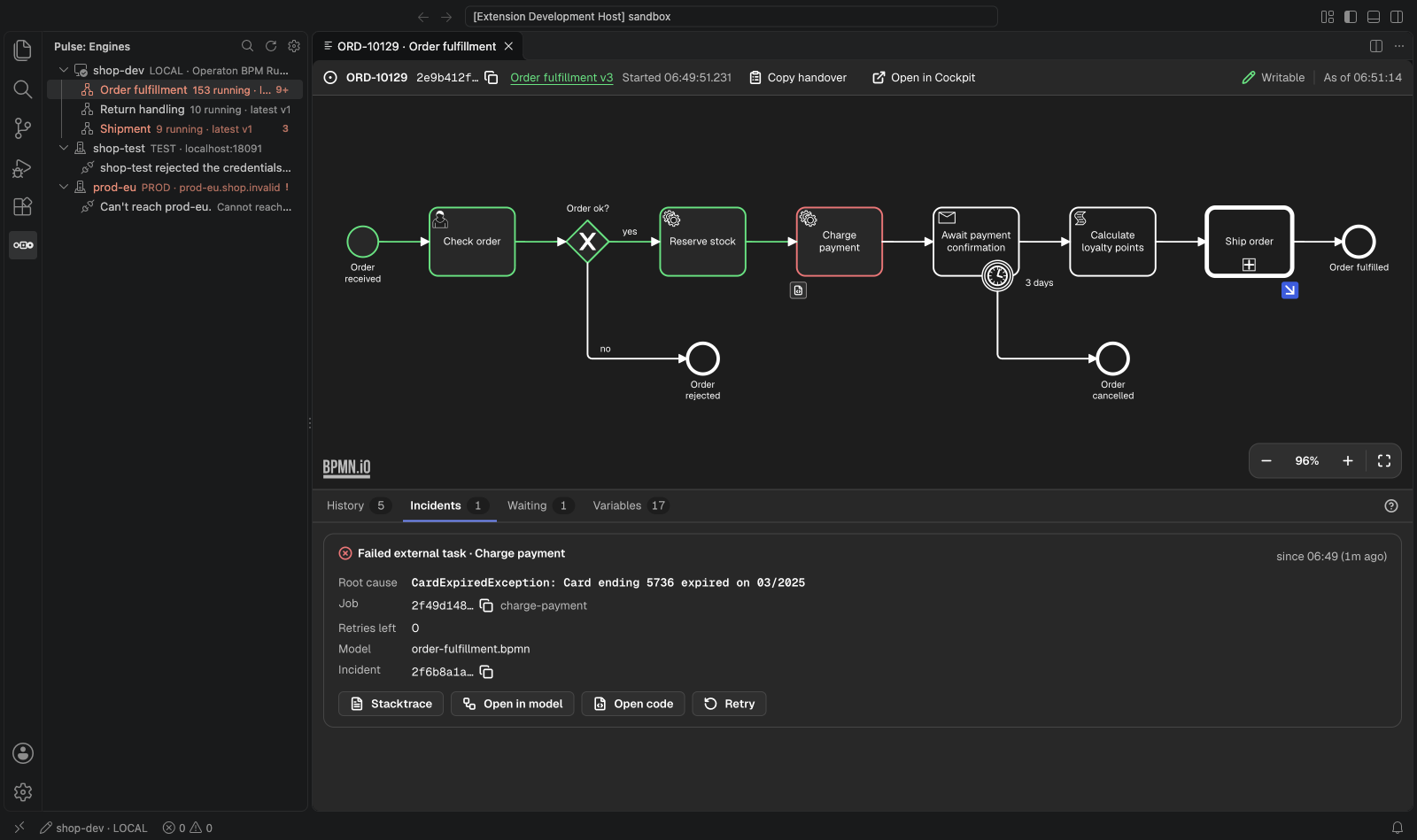Image resolution: width=1417 pixels, height=840 pixels.
Task: Click the Calculate loyalty points task
Action: pos(1112,242)
